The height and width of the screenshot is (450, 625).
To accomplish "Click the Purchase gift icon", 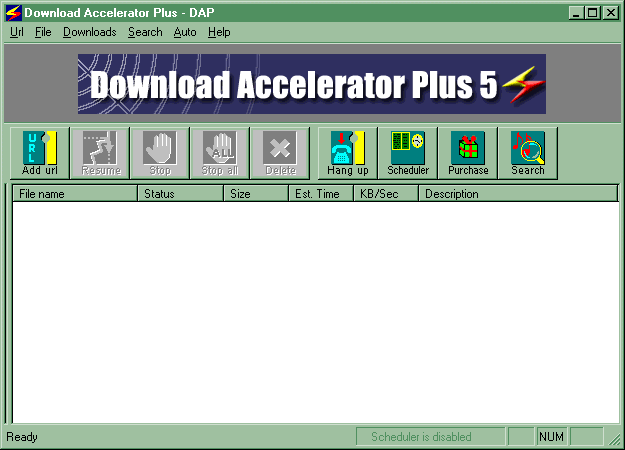I will (x=468, y=153).
